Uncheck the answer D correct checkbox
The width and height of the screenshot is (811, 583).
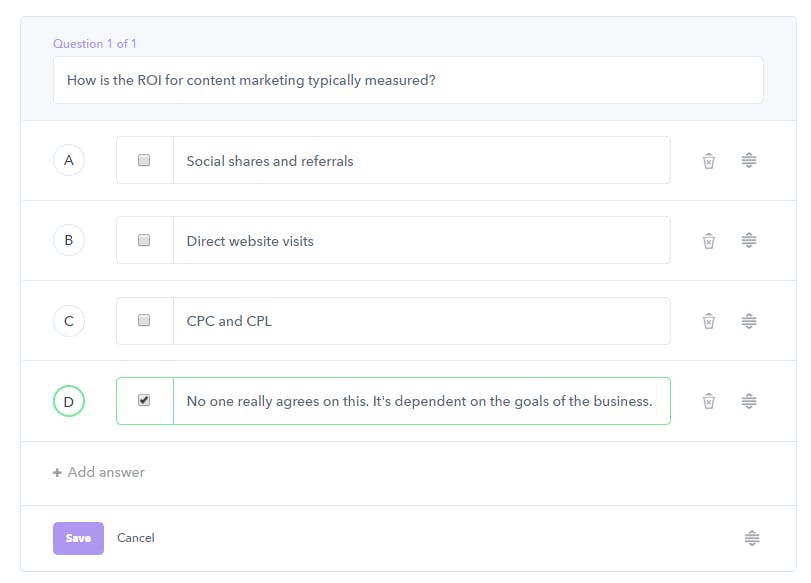pyautogui.click(x=144, y=400)
